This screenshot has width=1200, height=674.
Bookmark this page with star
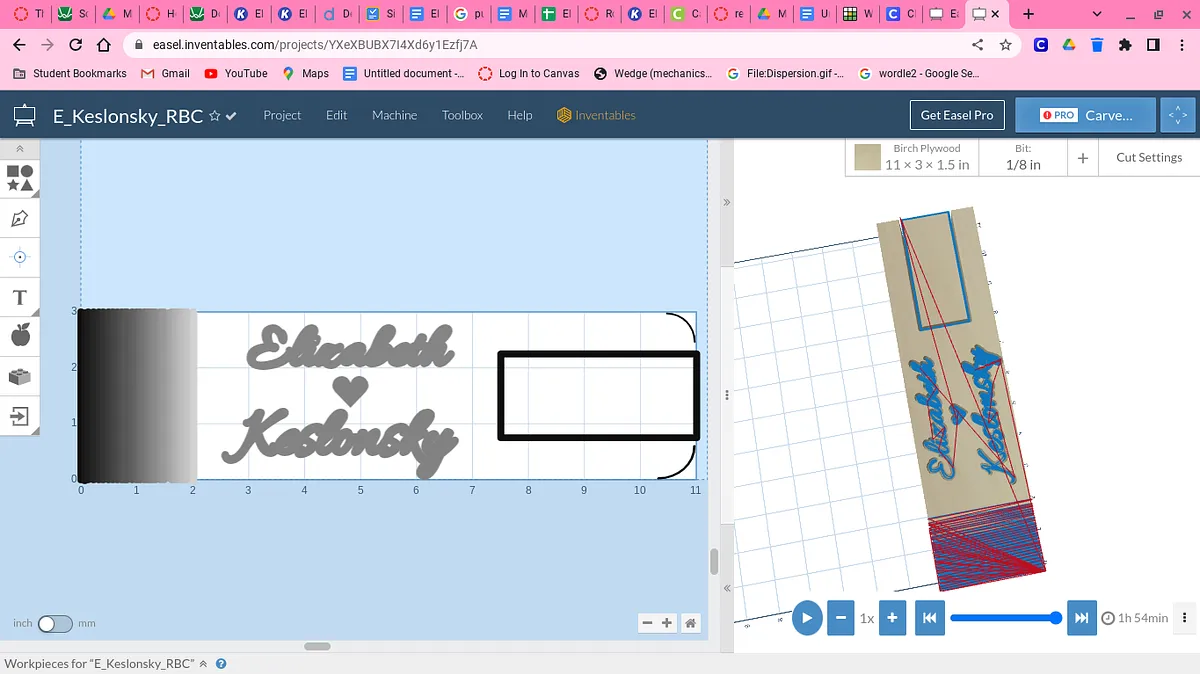coord(1006,45)
